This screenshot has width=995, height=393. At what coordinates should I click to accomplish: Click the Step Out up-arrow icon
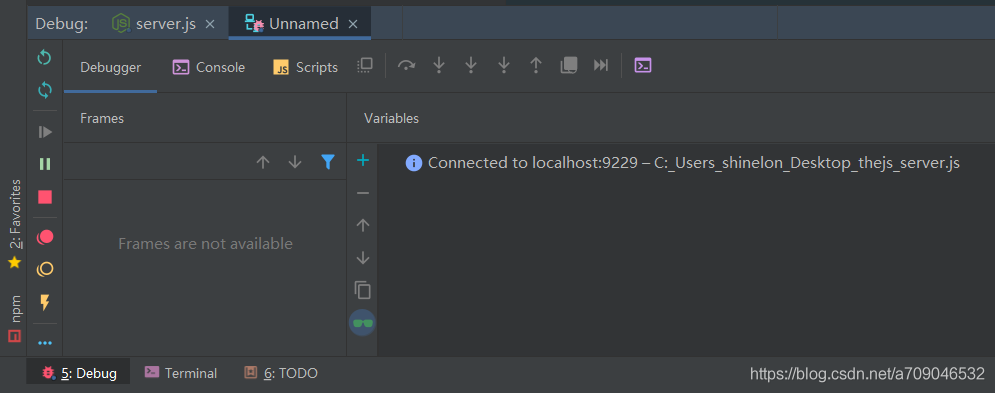pos(536,65)
